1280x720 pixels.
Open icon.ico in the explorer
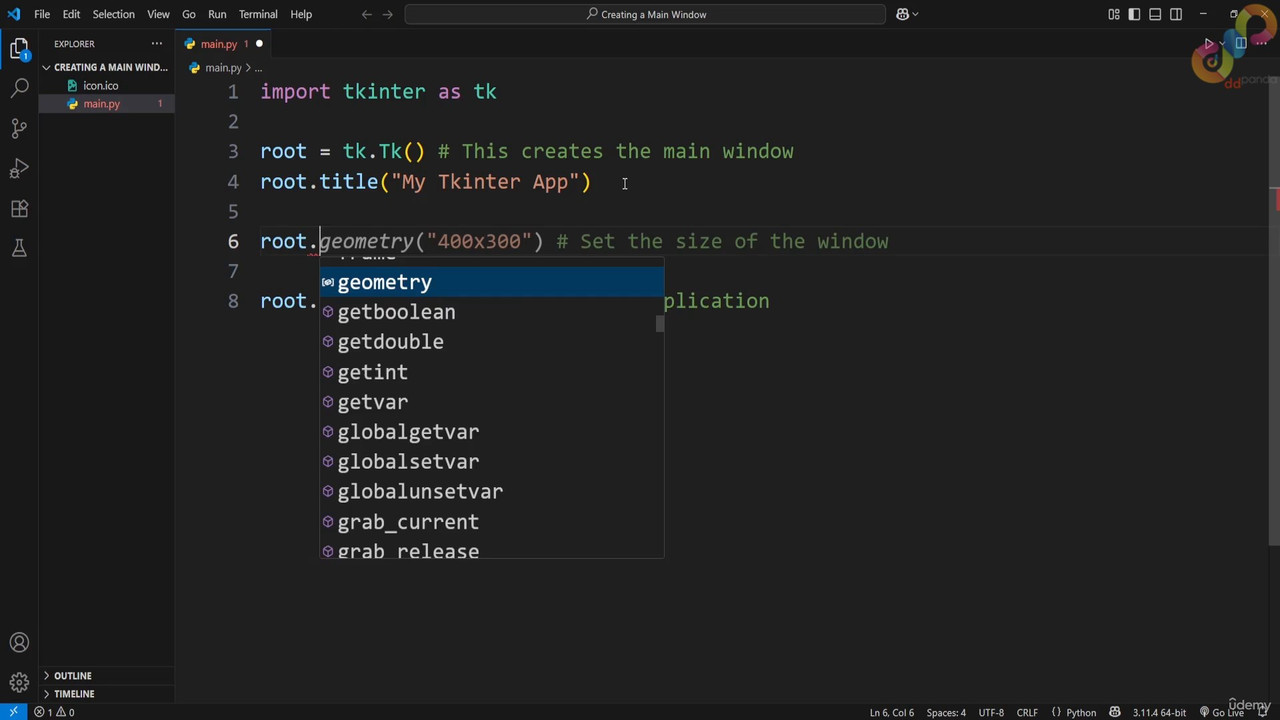click(100, 86)
